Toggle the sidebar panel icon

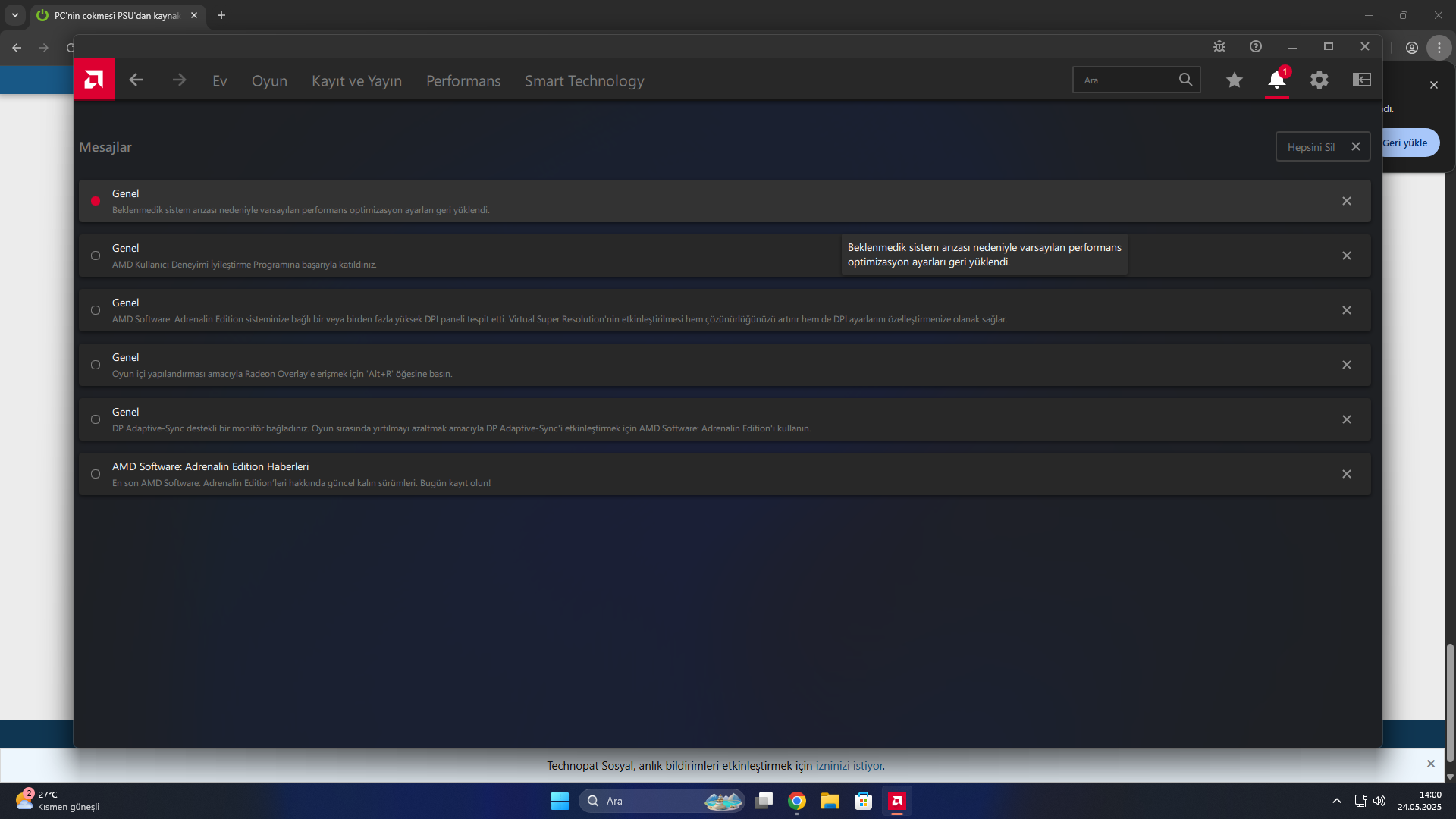tap(1362, 80)
